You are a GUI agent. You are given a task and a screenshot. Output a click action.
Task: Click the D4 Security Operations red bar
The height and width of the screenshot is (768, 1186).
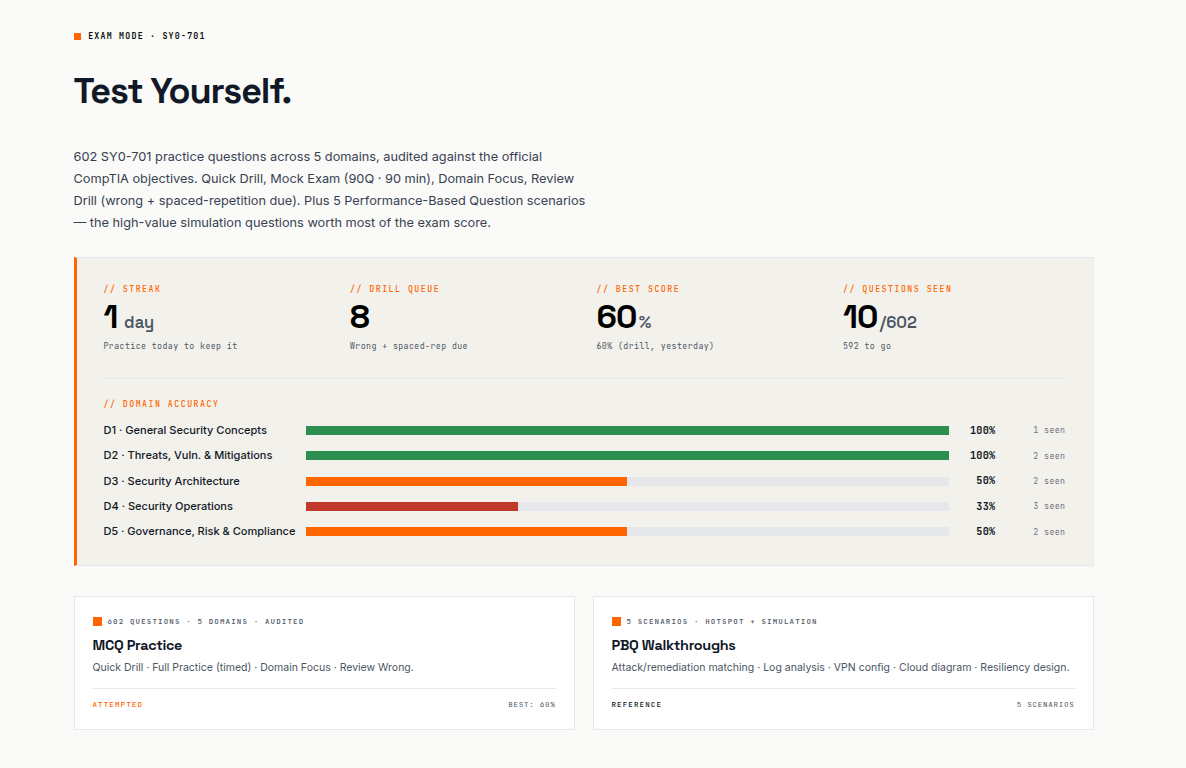[411, 506]
